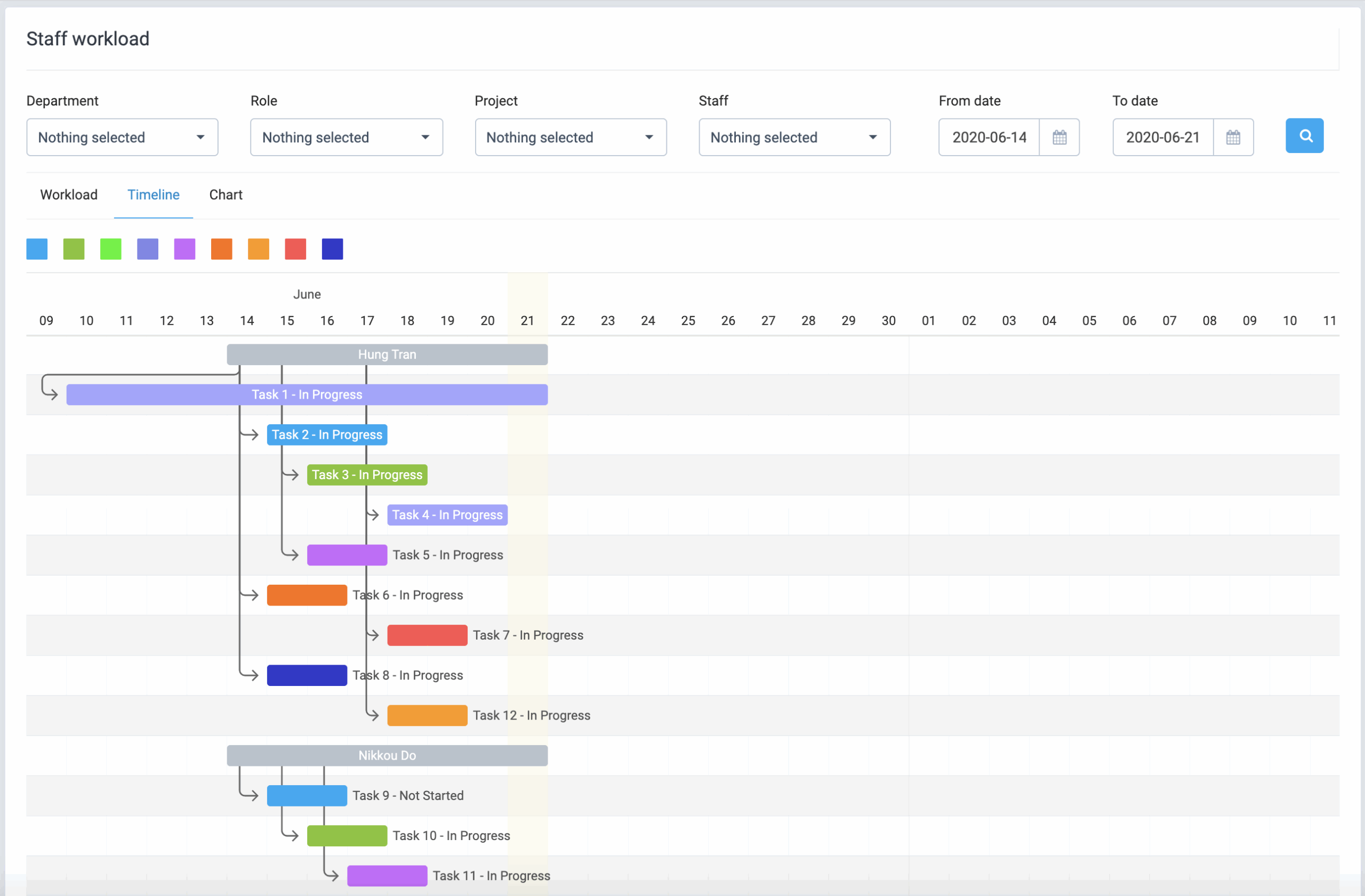
Task: Edit the To date input field
Action: [x=1162, y=137]
